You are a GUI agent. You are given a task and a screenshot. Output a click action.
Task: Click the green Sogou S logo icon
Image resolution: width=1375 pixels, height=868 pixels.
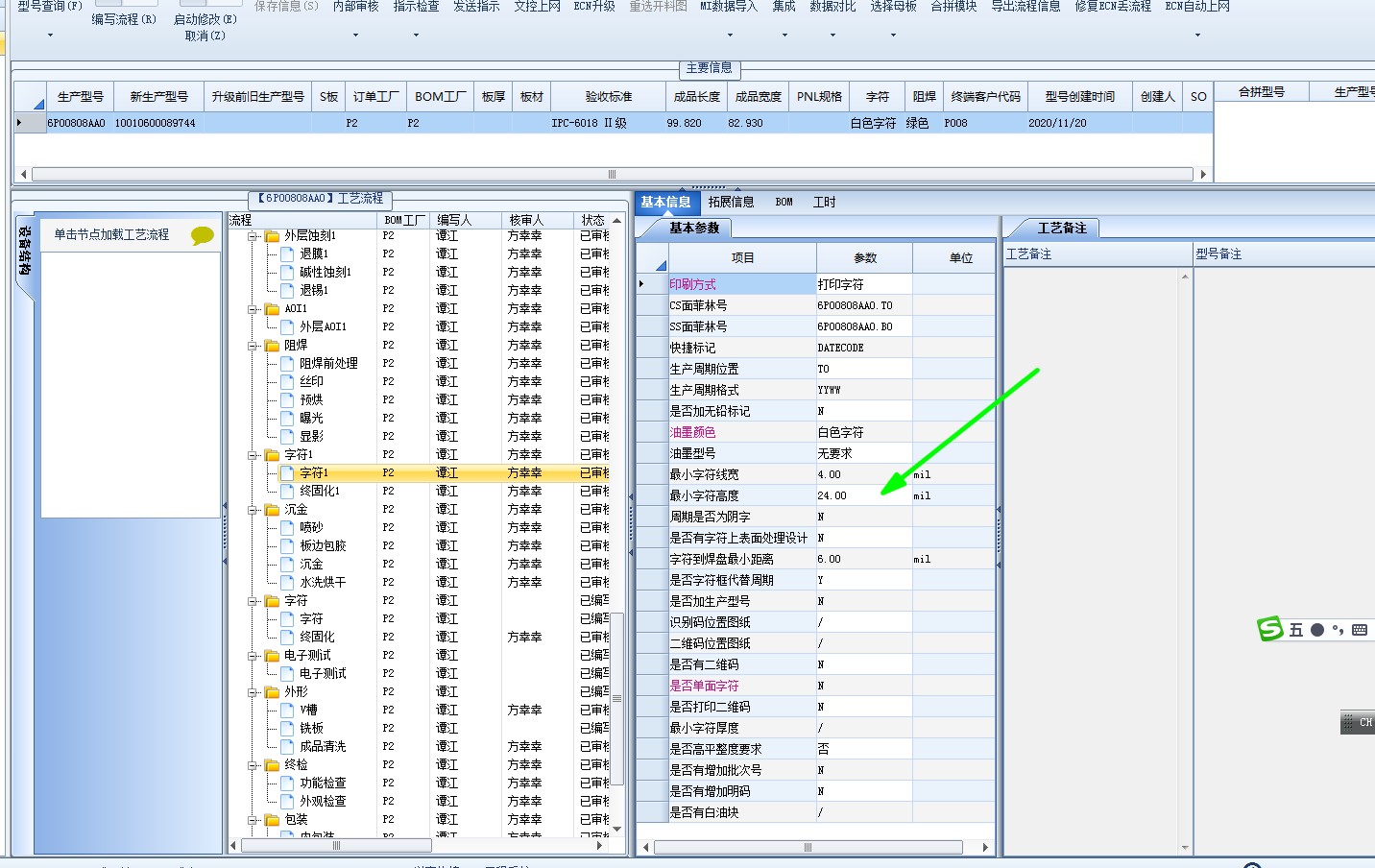[1270, 629]
